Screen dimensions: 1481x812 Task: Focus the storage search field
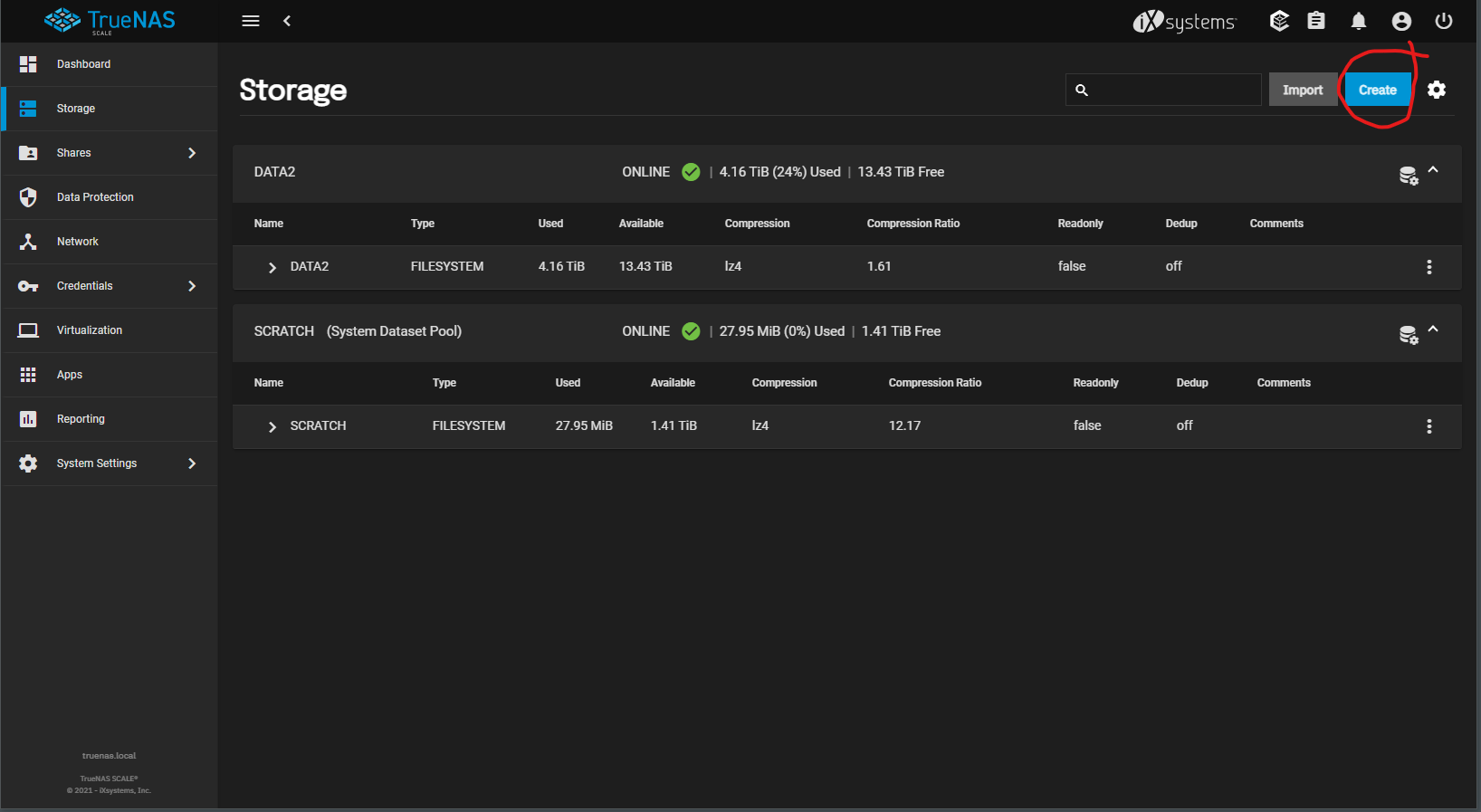pos(1173,90)
